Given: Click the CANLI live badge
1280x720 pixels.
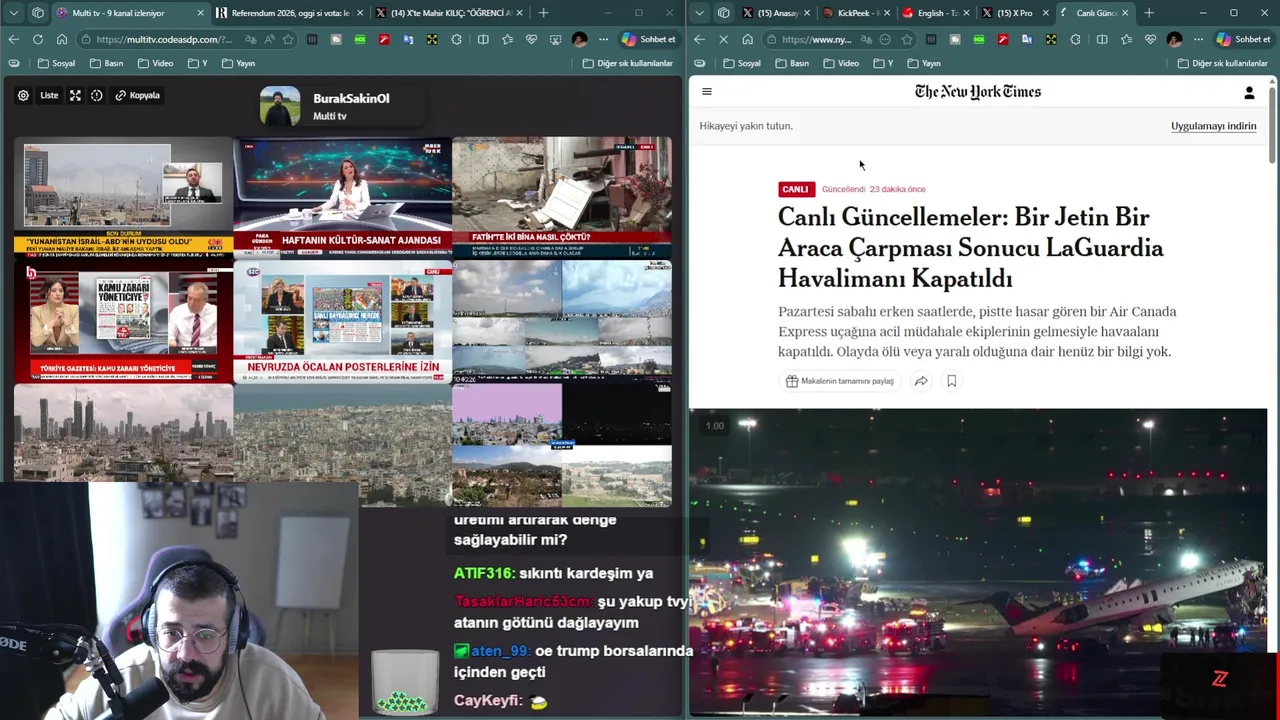Looking at the screenshot, I should pyautogui.click(x=795, y=189).
